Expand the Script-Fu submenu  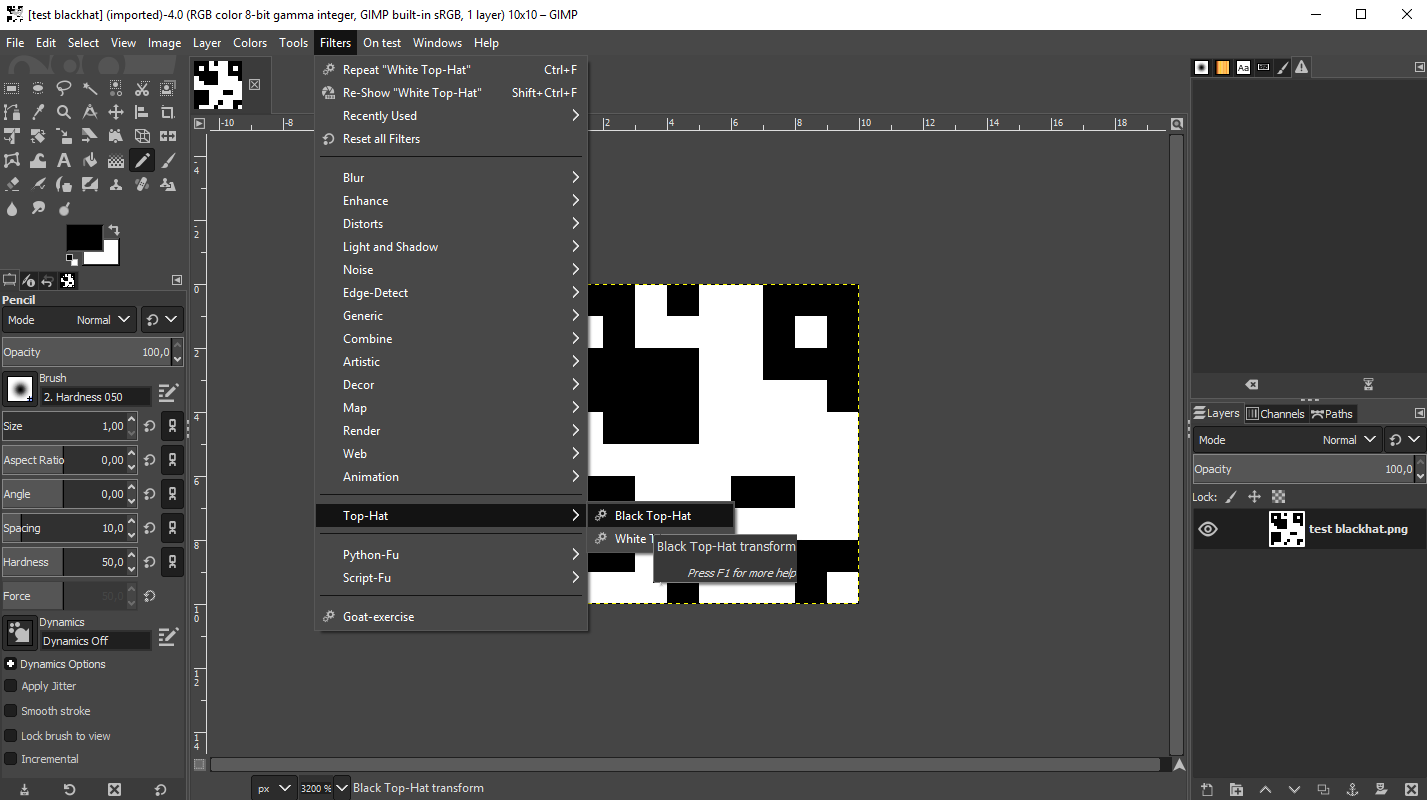tap(451, 578)
